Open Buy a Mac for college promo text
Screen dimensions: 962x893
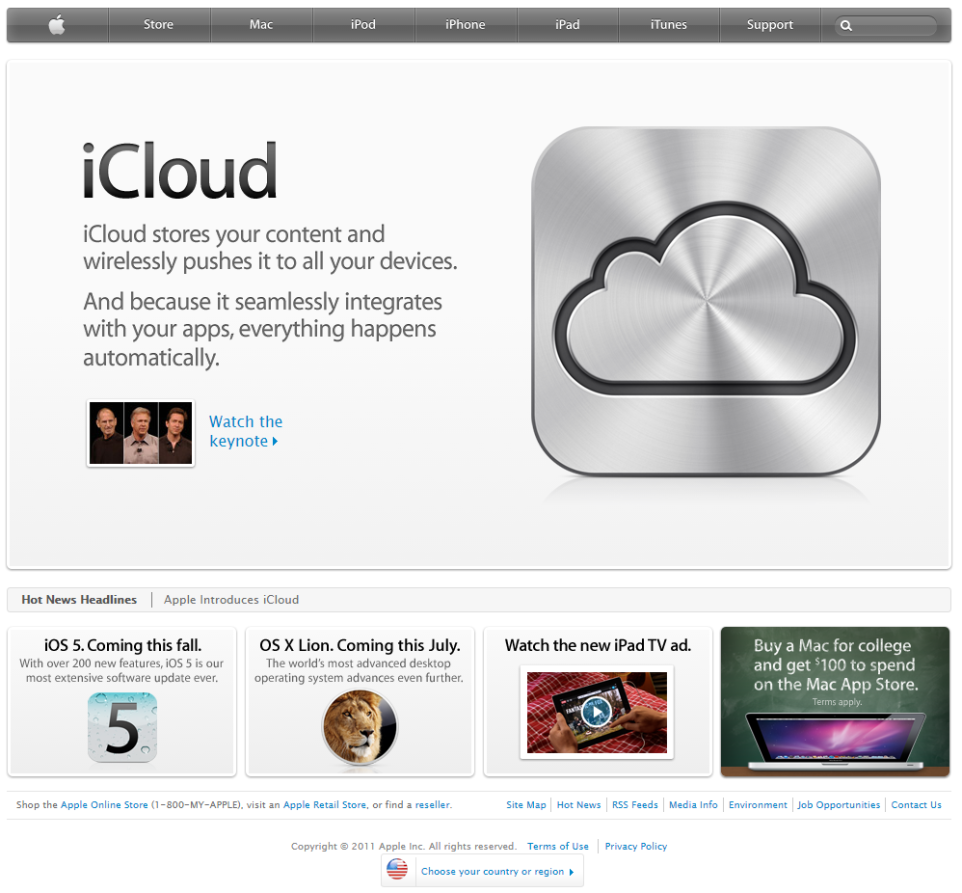click(x=836, y=665)
